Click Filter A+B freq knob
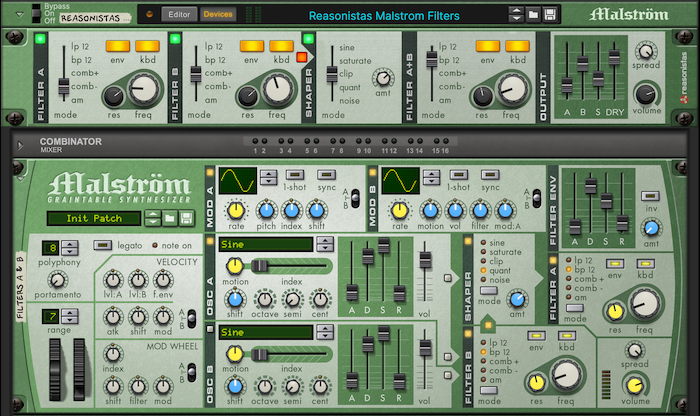700x416 pixels. click(x=512, y=88)
